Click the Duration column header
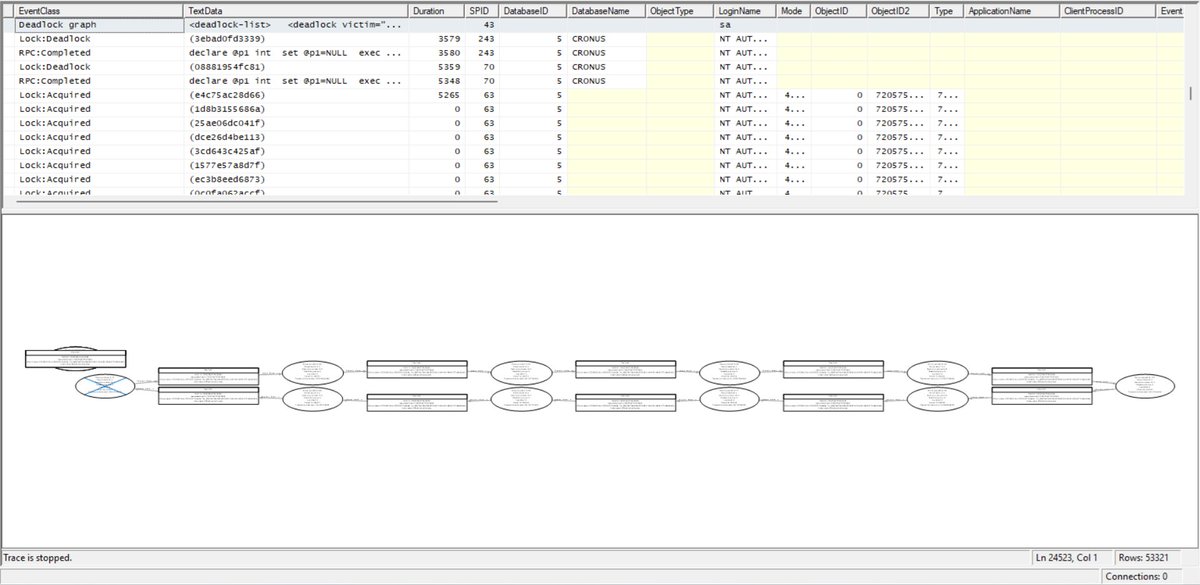This screenshot has width=1200, height=585. (435, 10)
